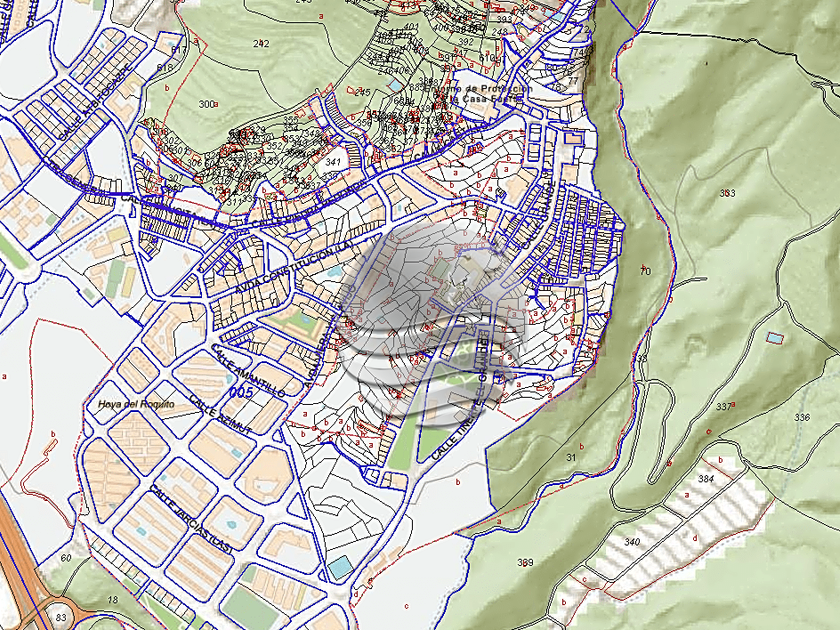Click parcel number 242
The width and height of the screenshot is (840, 630).
[x=261, y=43]
